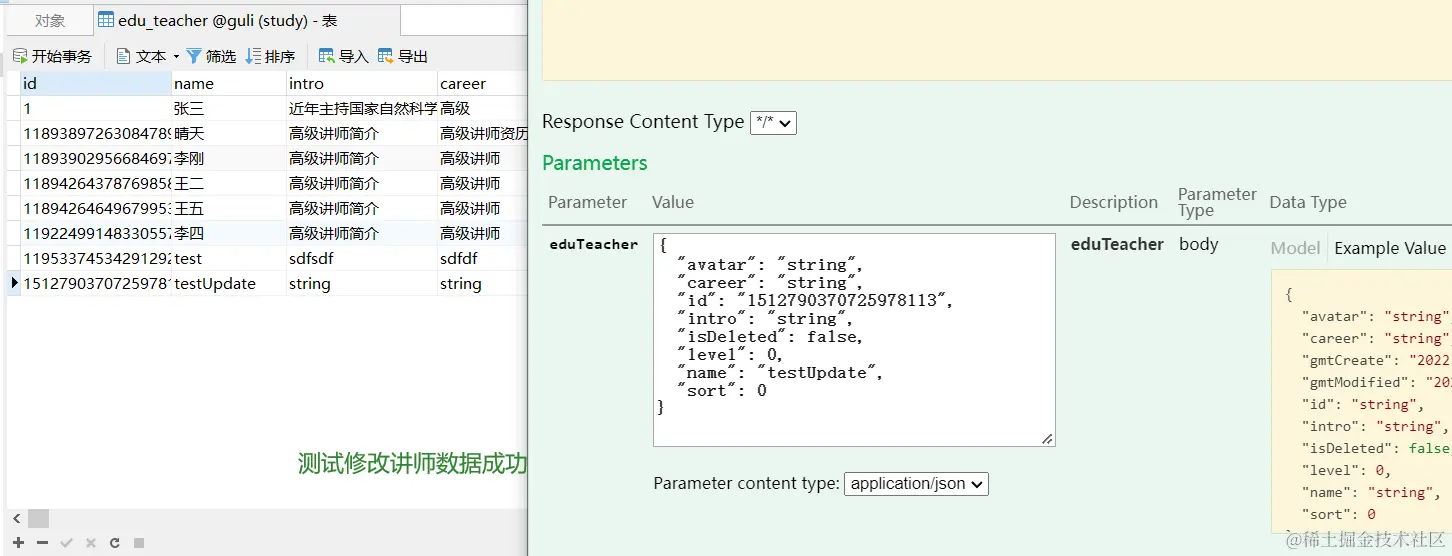Select the intro cell 近年主持国家自然科学
This screenshot has height=556, width=1452.
362,109
